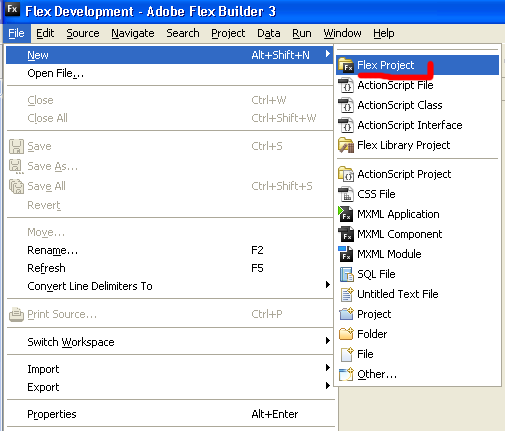The width and height of the screenshot is (505, 431).
Task: Click the ActionScript Project icon
Action: tap(346, 174)
